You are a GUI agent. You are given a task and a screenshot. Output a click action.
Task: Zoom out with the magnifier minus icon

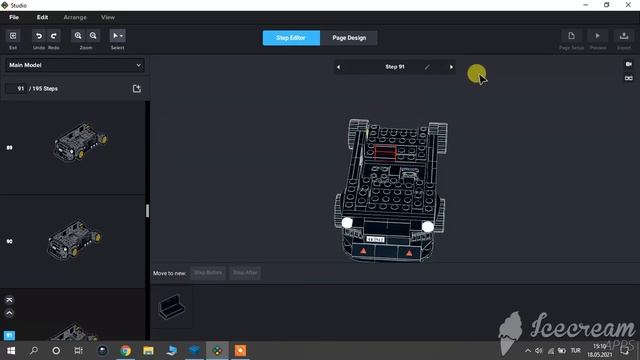93,36
